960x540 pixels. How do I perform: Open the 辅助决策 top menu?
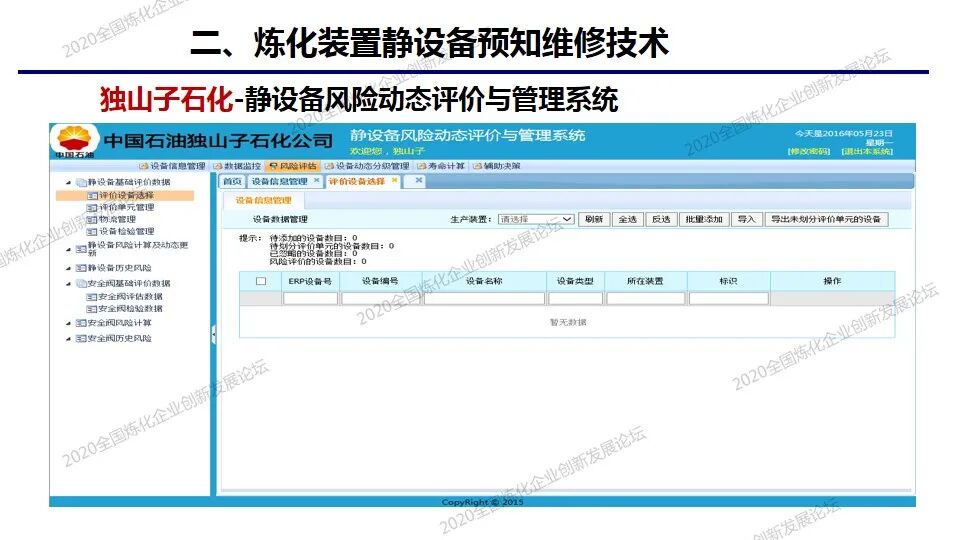497,167
